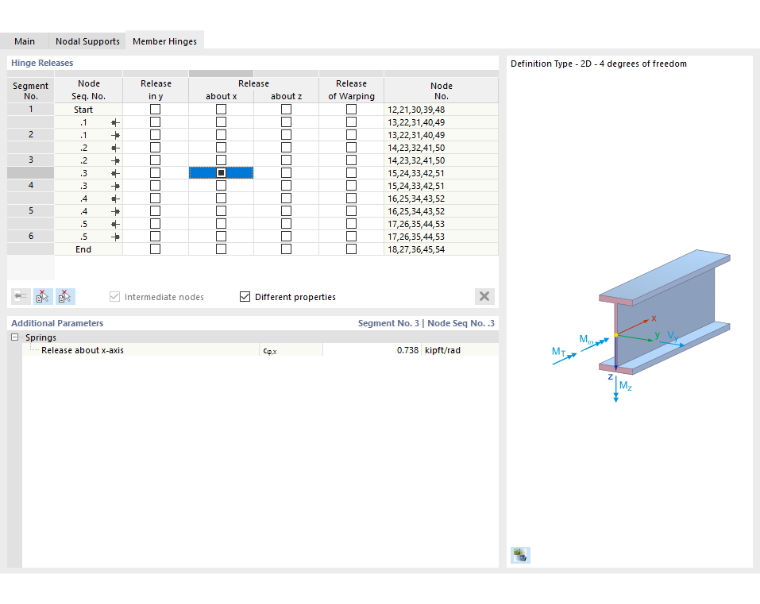Select the Member Hinges tab
Image resolution: width=760 pixels, height=604 pixels.
click(165, 41)
